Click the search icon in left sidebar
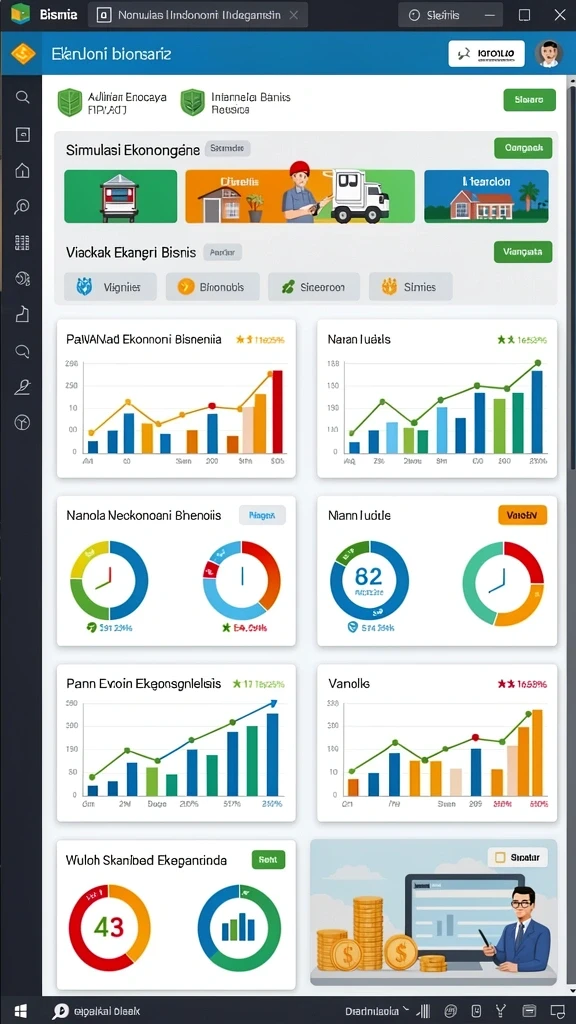576x1024 pixels. (22, 97)
